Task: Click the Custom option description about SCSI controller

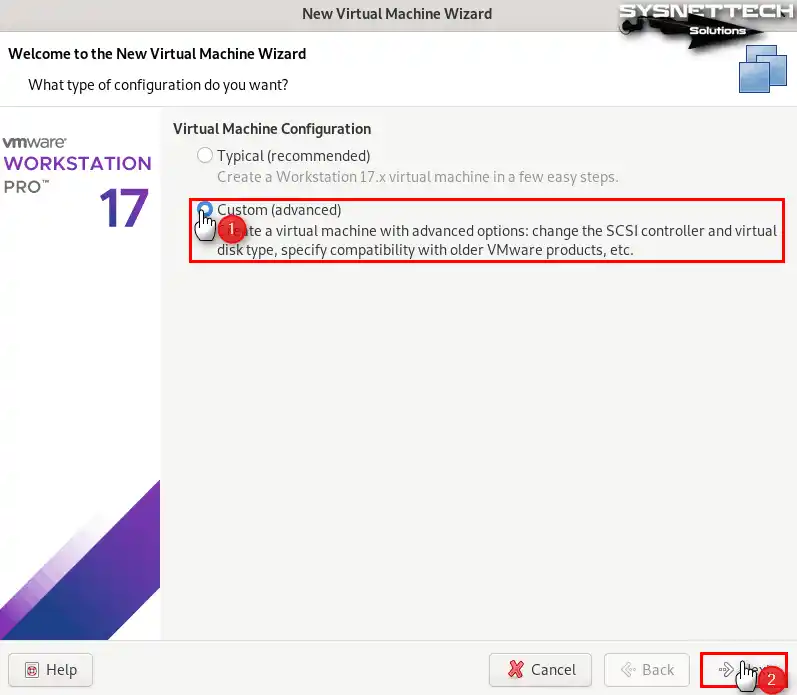Action: click(497, 240)
